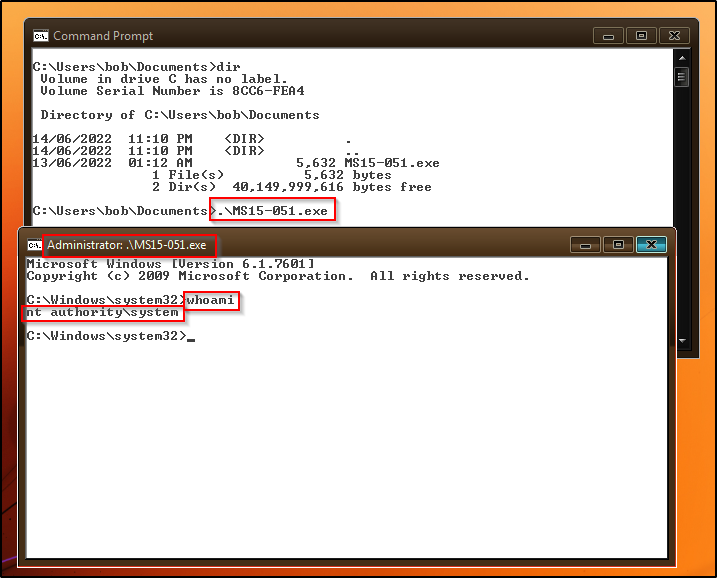Open the Administrator window's system menu icon
This screenshot has width=717, height=578.
click(34, 245)
